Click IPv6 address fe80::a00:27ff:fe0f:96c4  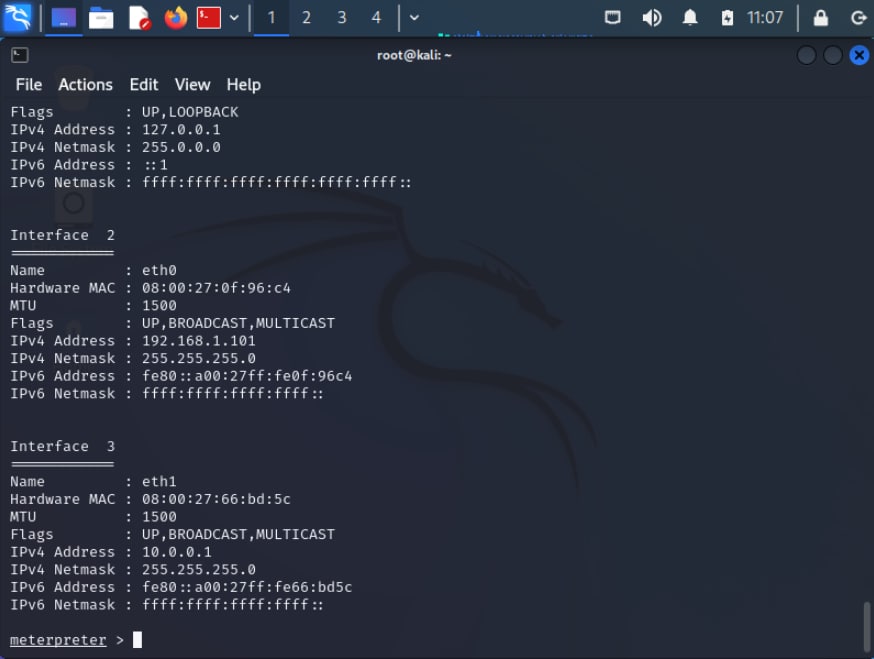[247, 376]
